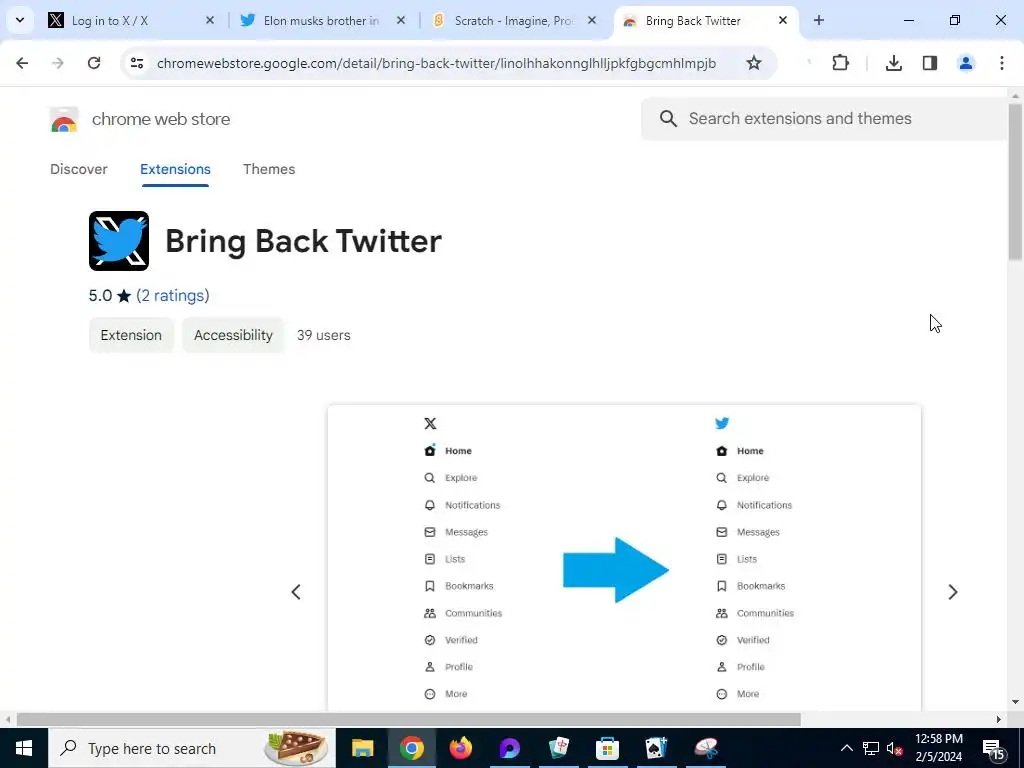Open the Extensions section
Viewport: 1024px width, 768px height.
click(x=175, y=169)
